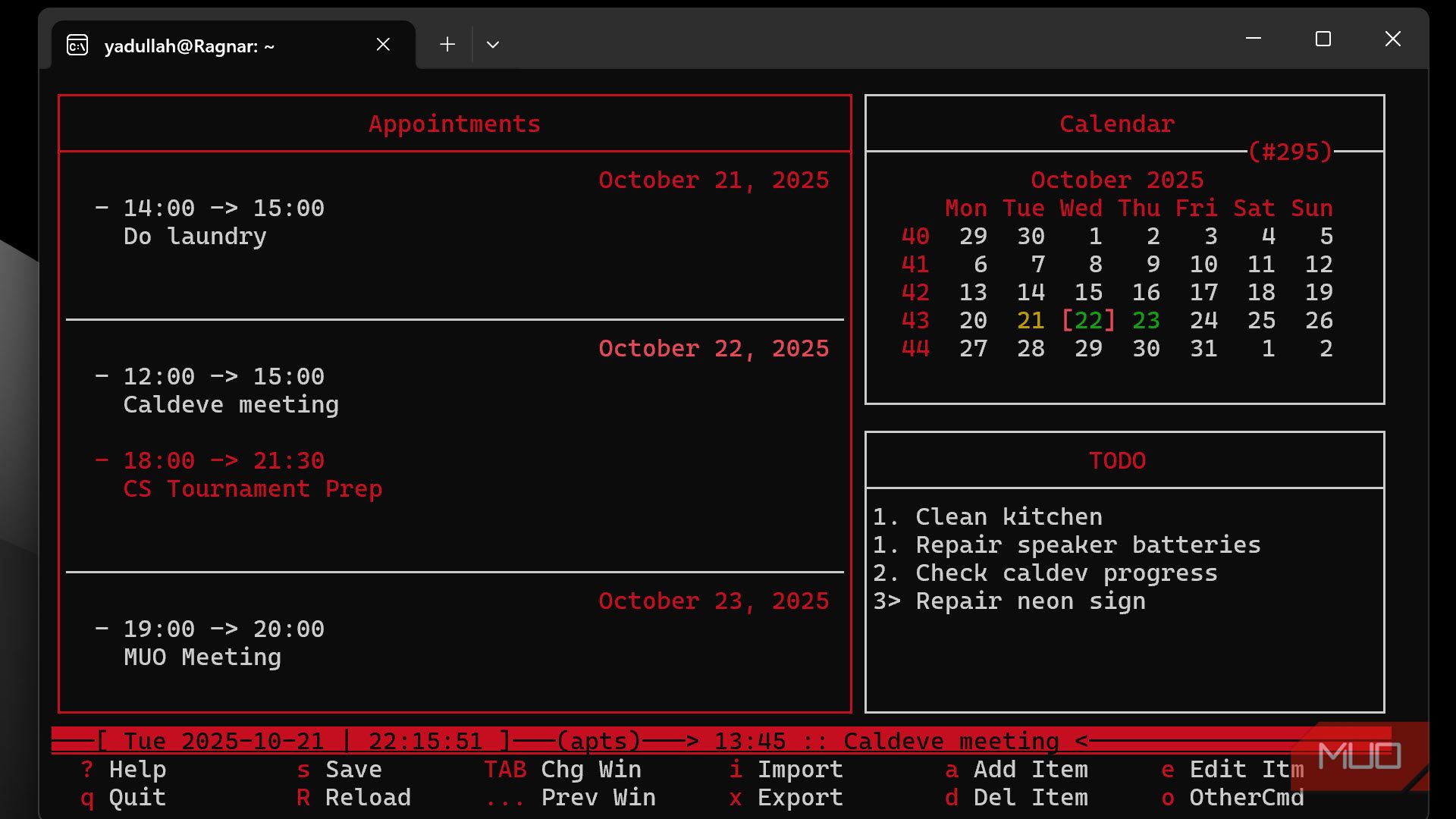Click the Quit shortcut label

click(137, 798)
